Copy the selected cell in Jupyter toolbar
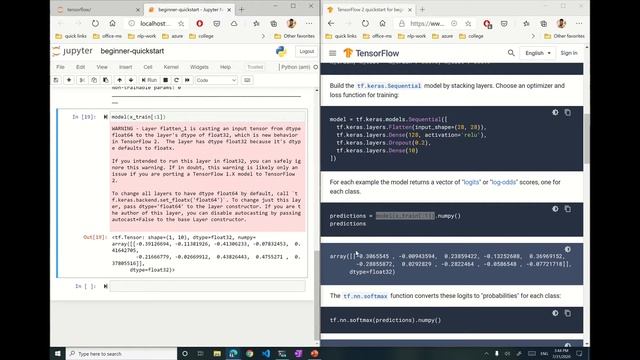This screenshot has width=640, height=360. (94, 80)
